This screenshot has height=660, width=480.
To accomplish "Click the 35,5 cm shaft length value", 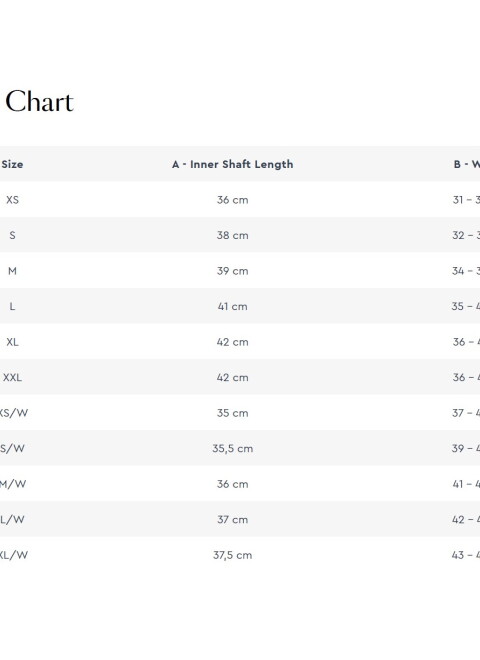I will click(x=232, y=449).
